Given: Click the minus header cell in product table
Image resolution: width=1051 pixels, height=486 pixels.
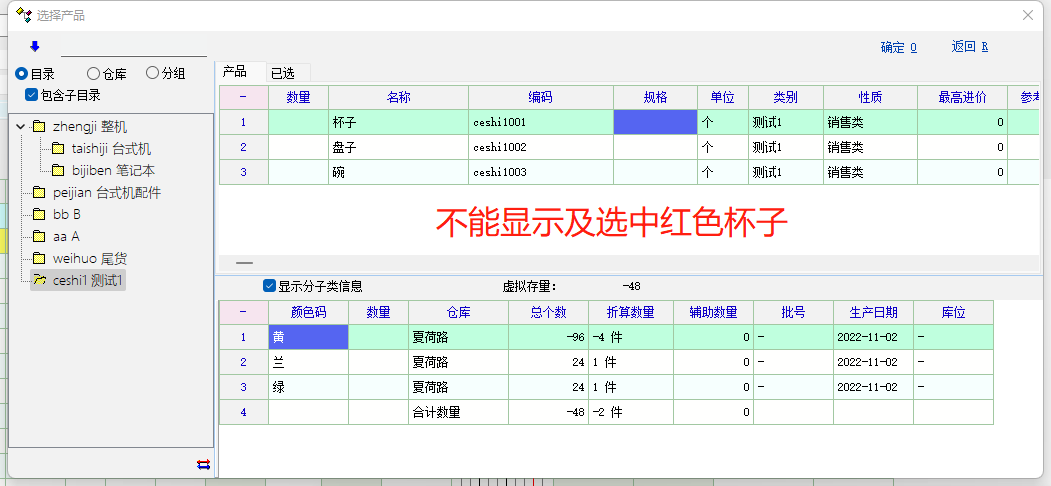Looking at the screenshot, I should [x=243, y=97].
